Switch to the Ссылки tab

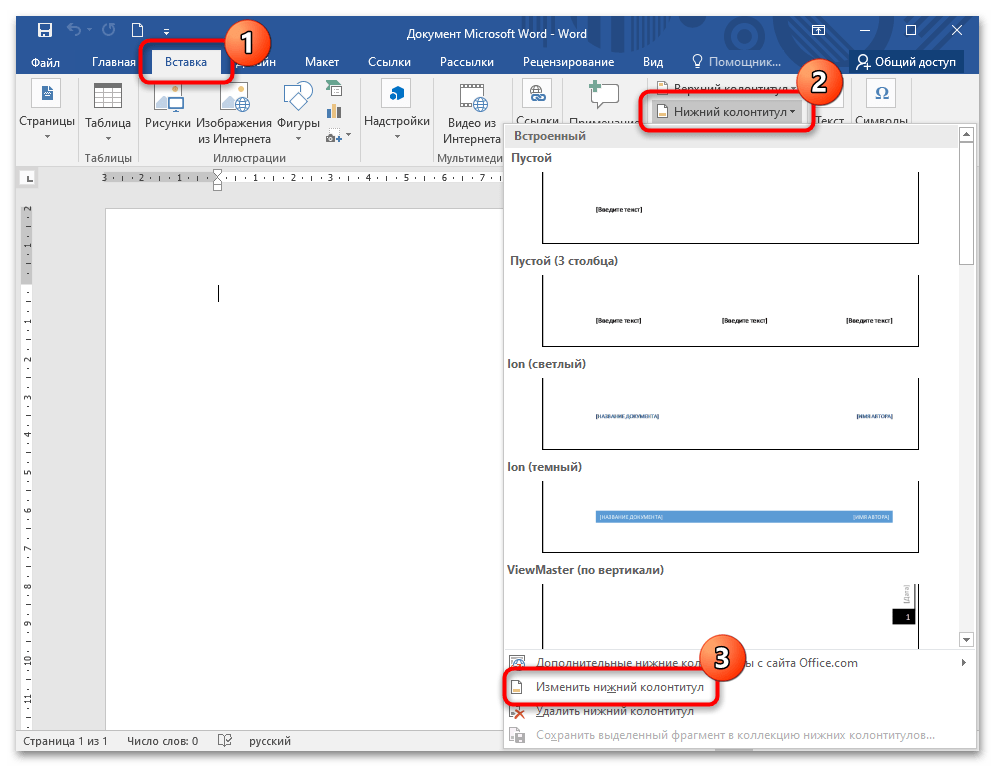click(389, 62)
